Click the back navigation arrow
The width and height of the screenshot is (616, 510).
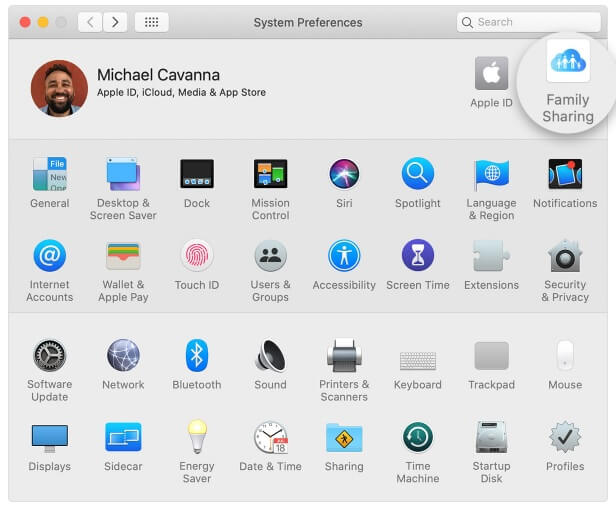(x=90, y=22)
